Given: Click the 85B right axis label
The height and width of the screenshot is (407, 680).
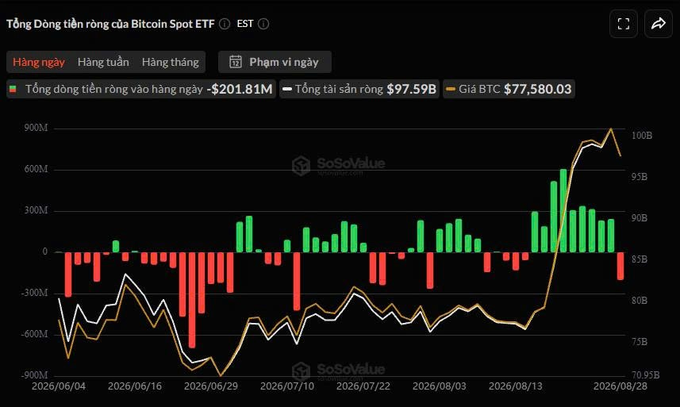Looking at the screenshot, I should coord(639,259).
